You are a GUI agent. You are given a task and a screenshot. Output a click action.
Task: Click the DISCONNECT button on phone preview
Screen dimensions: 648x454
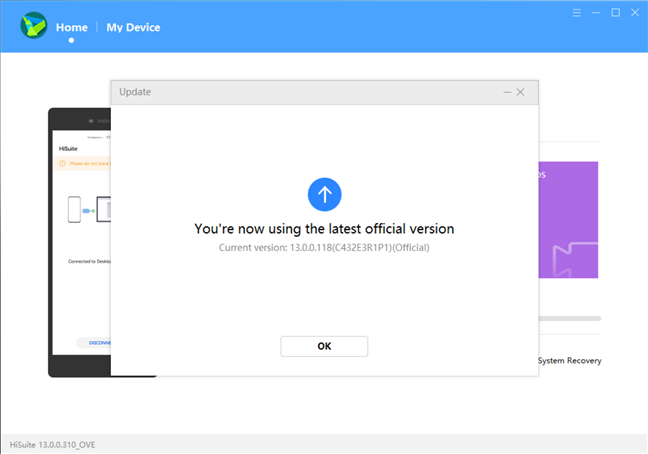click(94, 343)
